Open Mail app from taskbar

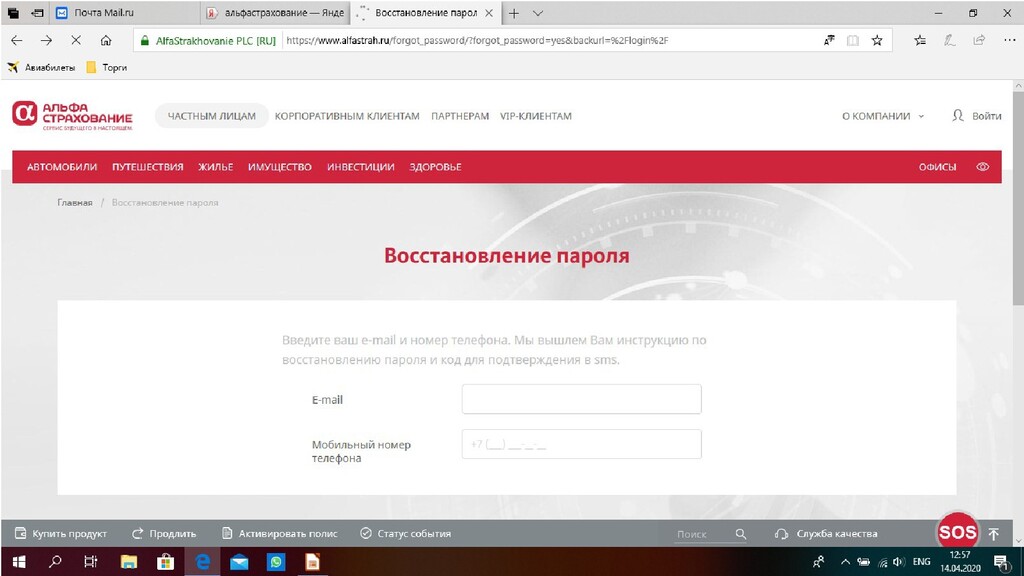(239, 562)
